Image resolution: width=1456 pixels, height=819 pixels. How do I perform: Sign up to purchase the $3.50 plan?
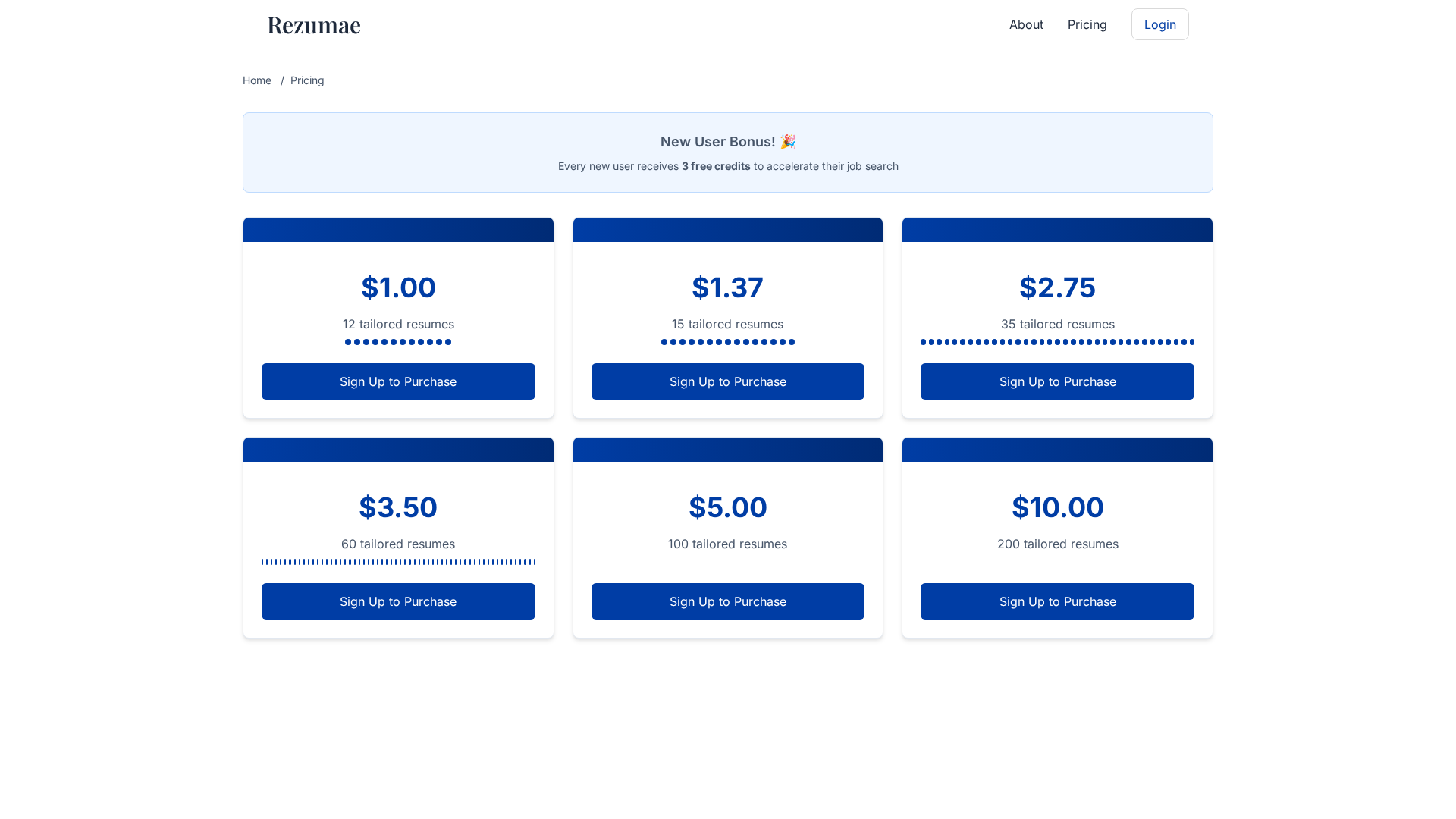[x=398, y=601]
